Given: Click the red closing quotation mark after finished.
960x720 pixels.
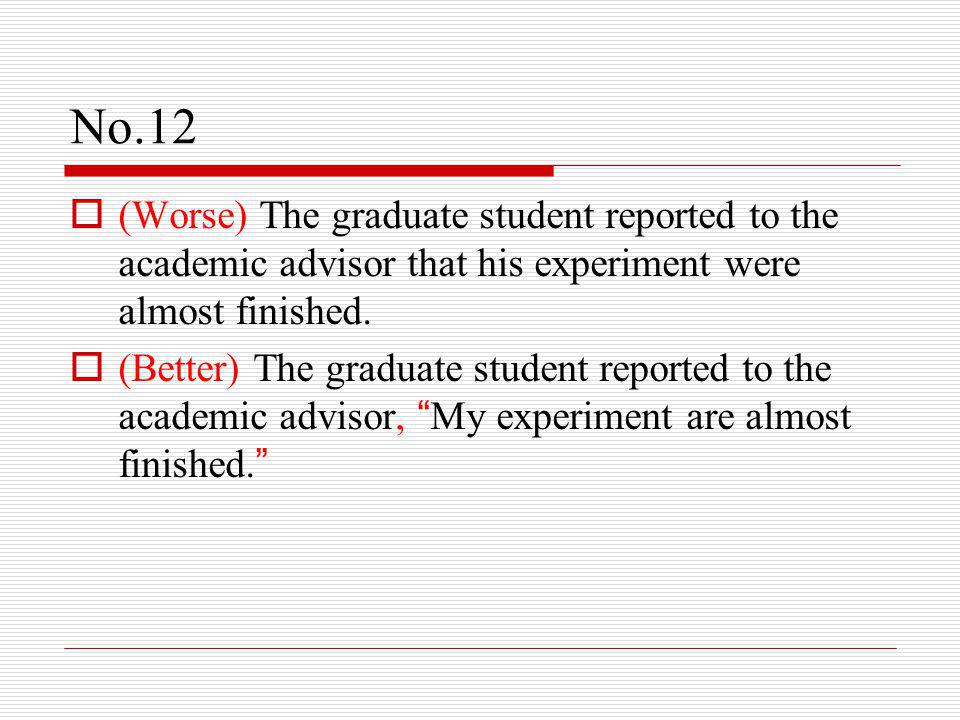Looking at the screenshot, I should [262, 456].
